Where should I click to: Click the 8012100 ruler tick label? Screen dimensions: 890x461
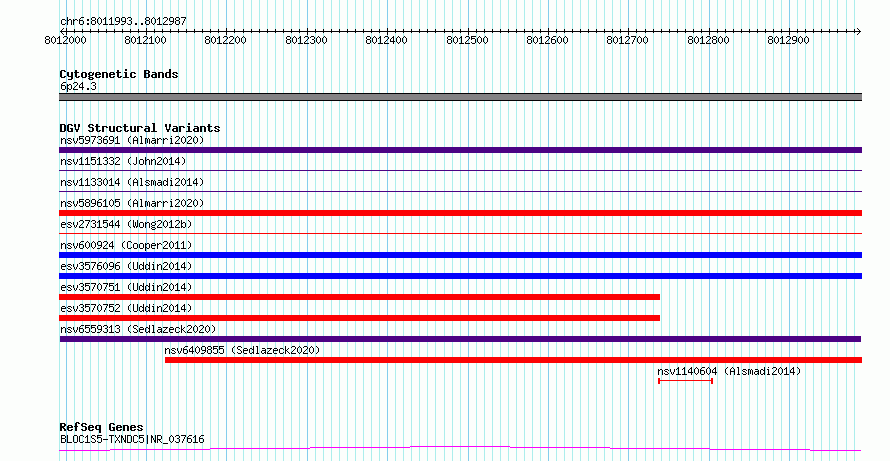146,41
